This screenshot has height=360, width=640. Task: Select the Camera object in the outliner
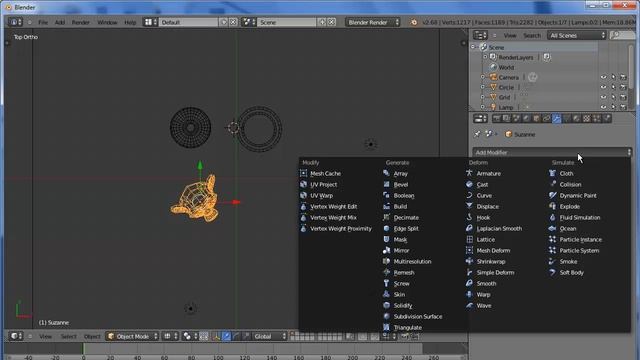coord(509,77)
